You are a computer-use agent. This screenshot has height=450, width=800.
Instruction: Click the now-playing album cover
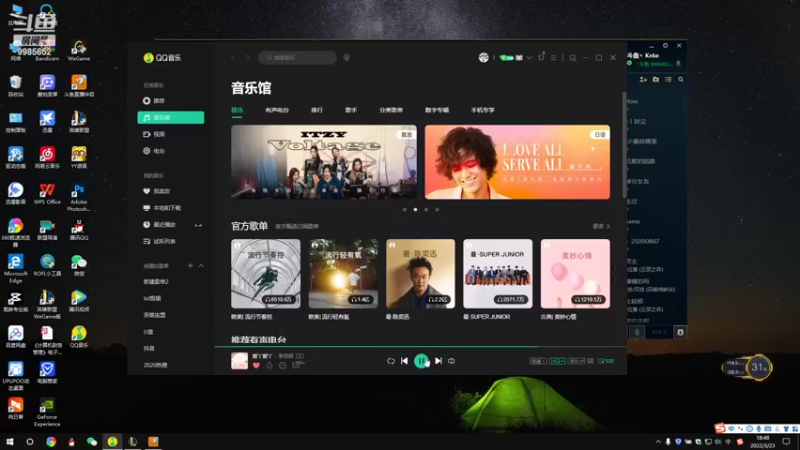click(239, 361)
